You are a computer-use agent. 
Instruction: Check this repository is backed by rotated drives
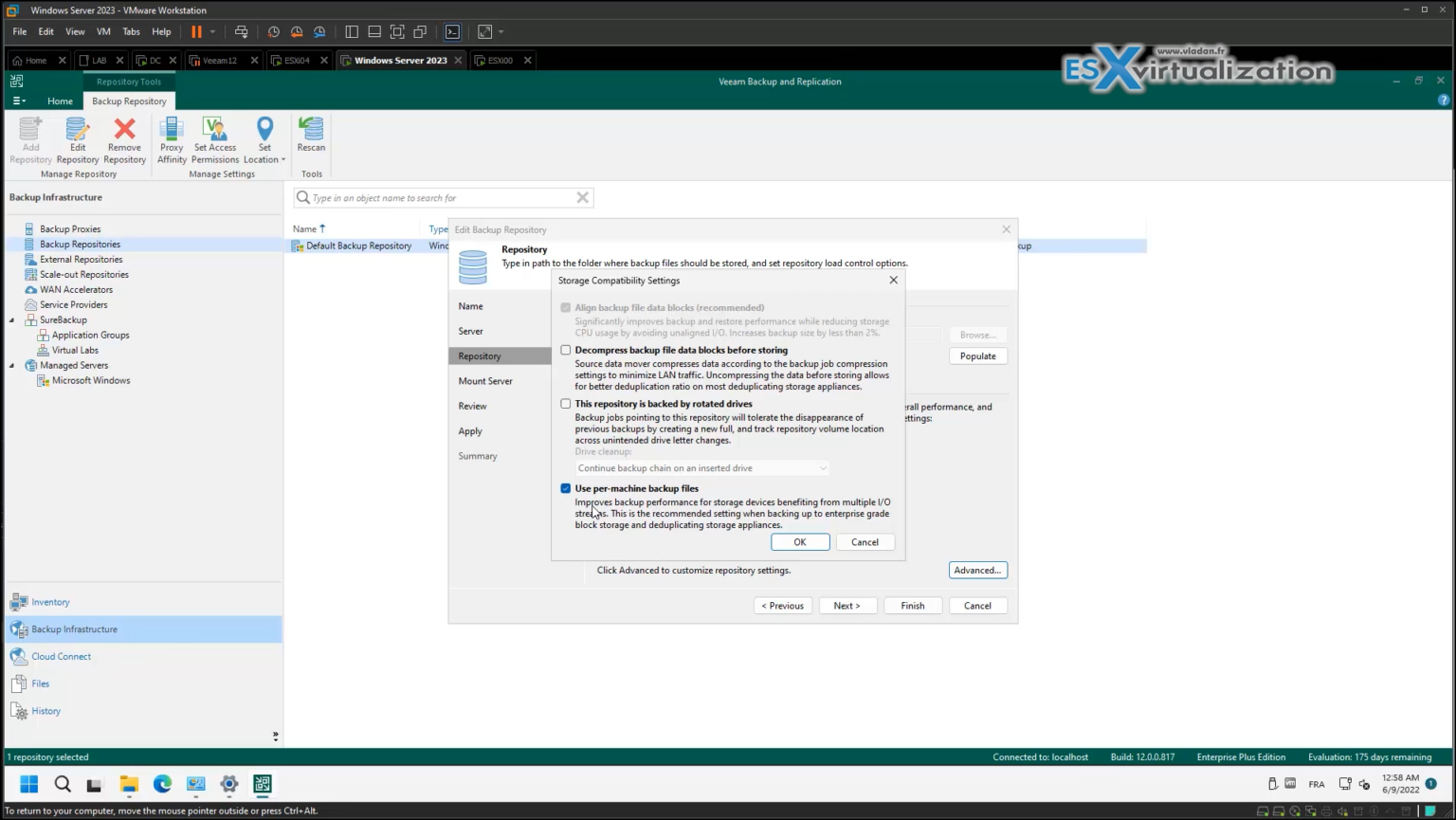click(x=566, y=403)
